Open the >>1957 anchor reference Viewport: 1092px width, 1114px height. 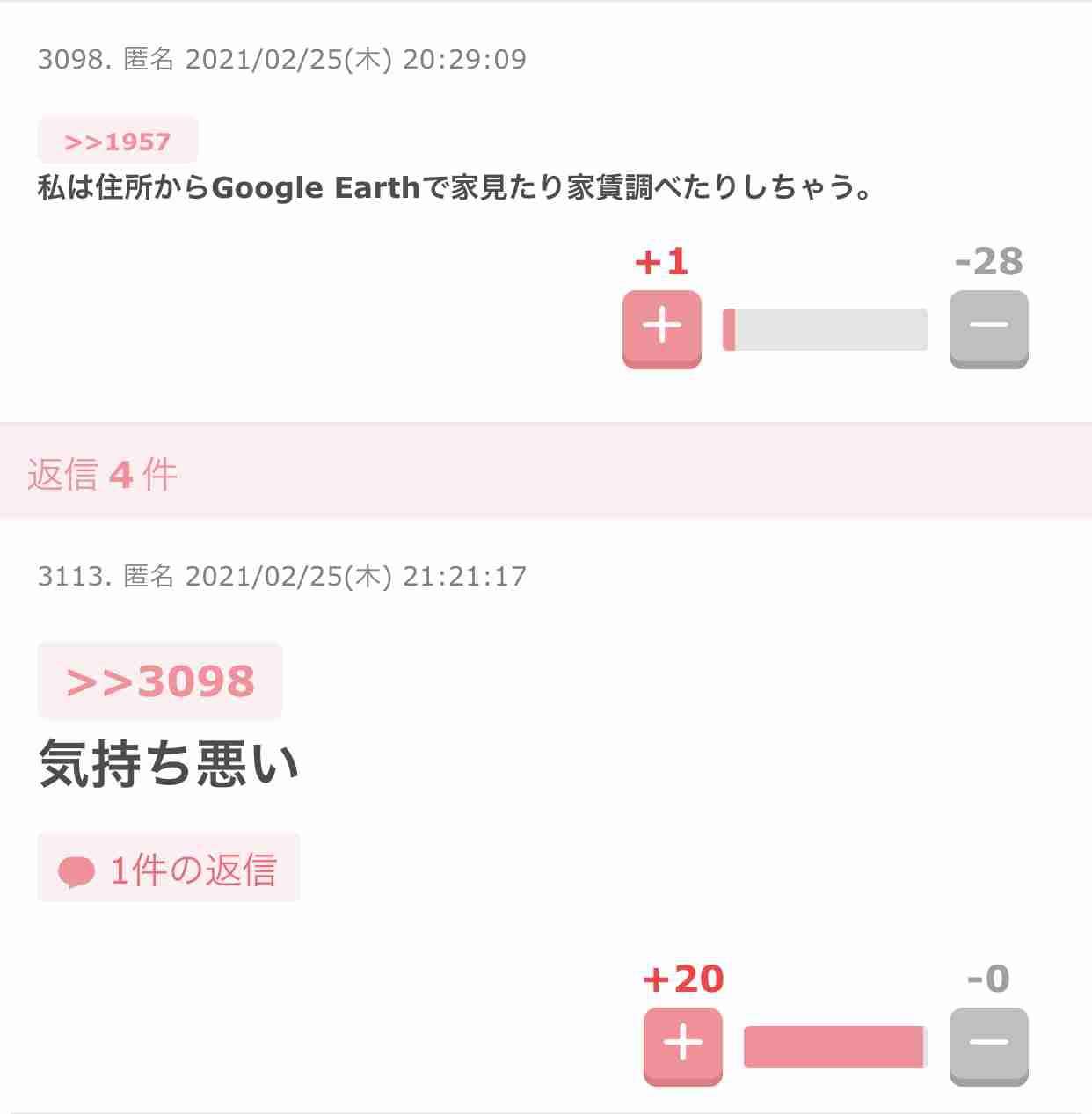pyautogui.click(x=118, y=140)
